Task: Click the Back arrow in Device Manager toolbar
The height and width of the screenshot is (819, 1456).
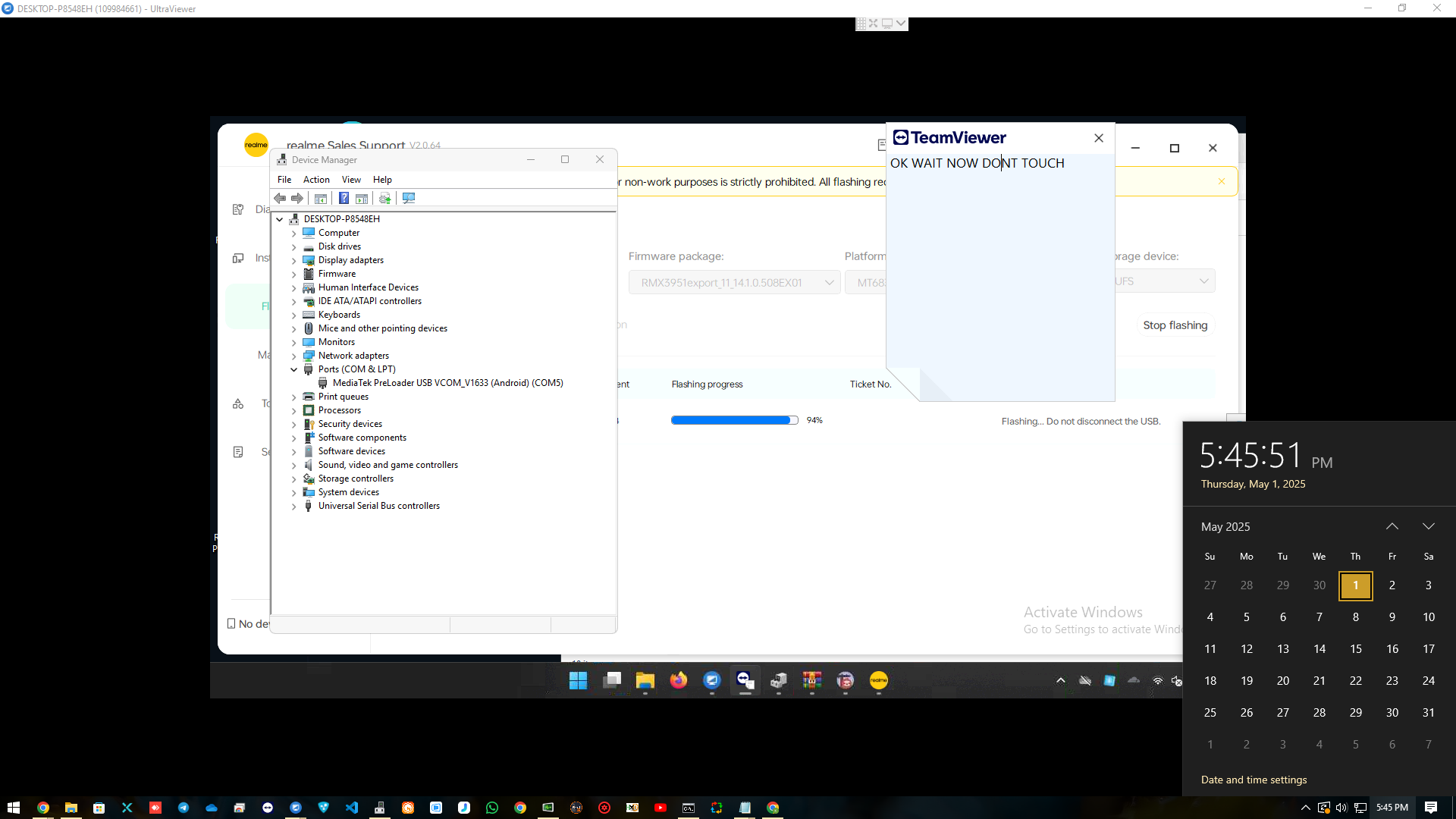Action: pyautogui.click(x=280, y=198)
